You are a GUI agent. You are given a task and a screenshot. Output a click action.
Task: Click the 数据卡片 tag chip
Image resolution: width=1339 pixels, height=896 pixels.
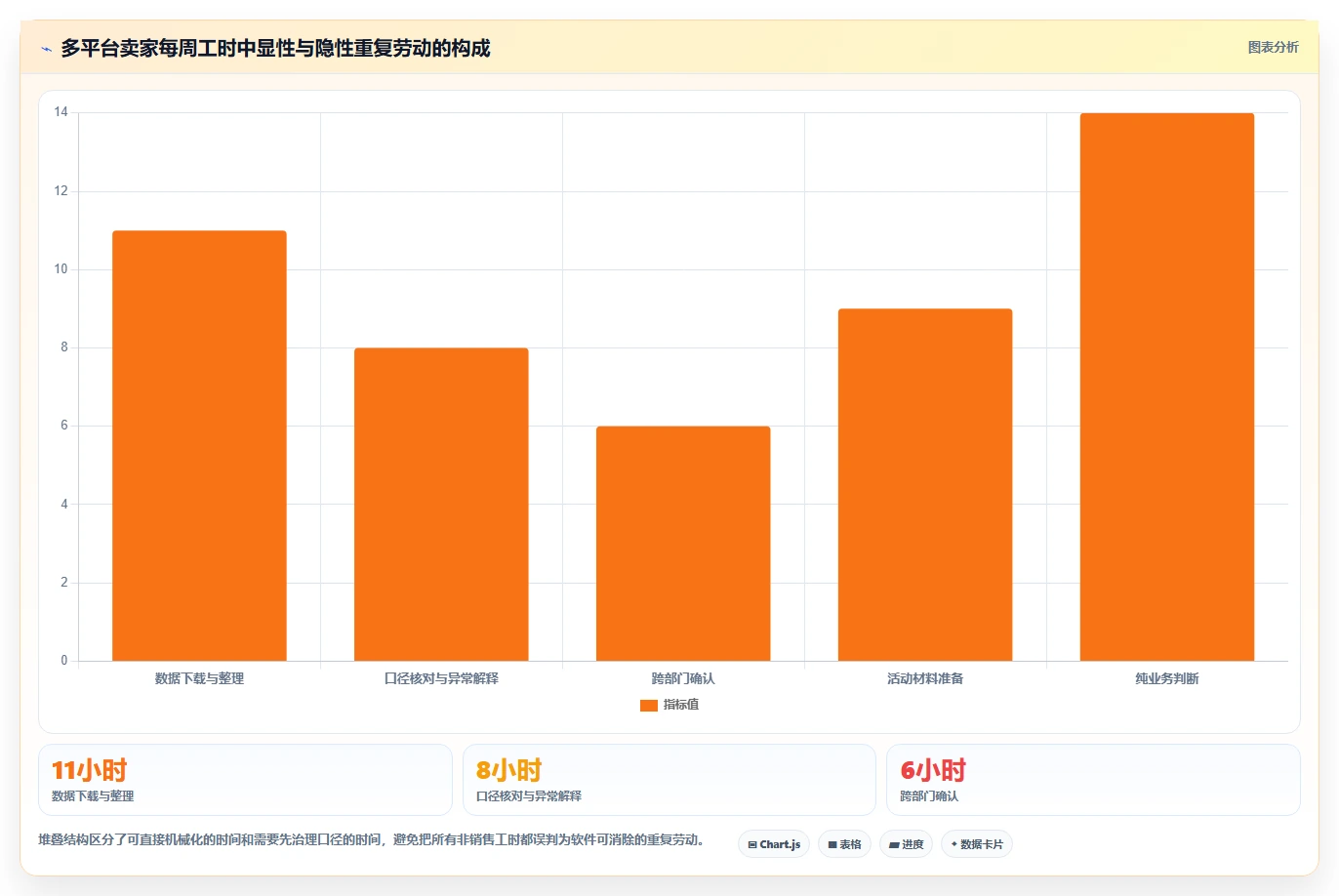coord(977,844)
